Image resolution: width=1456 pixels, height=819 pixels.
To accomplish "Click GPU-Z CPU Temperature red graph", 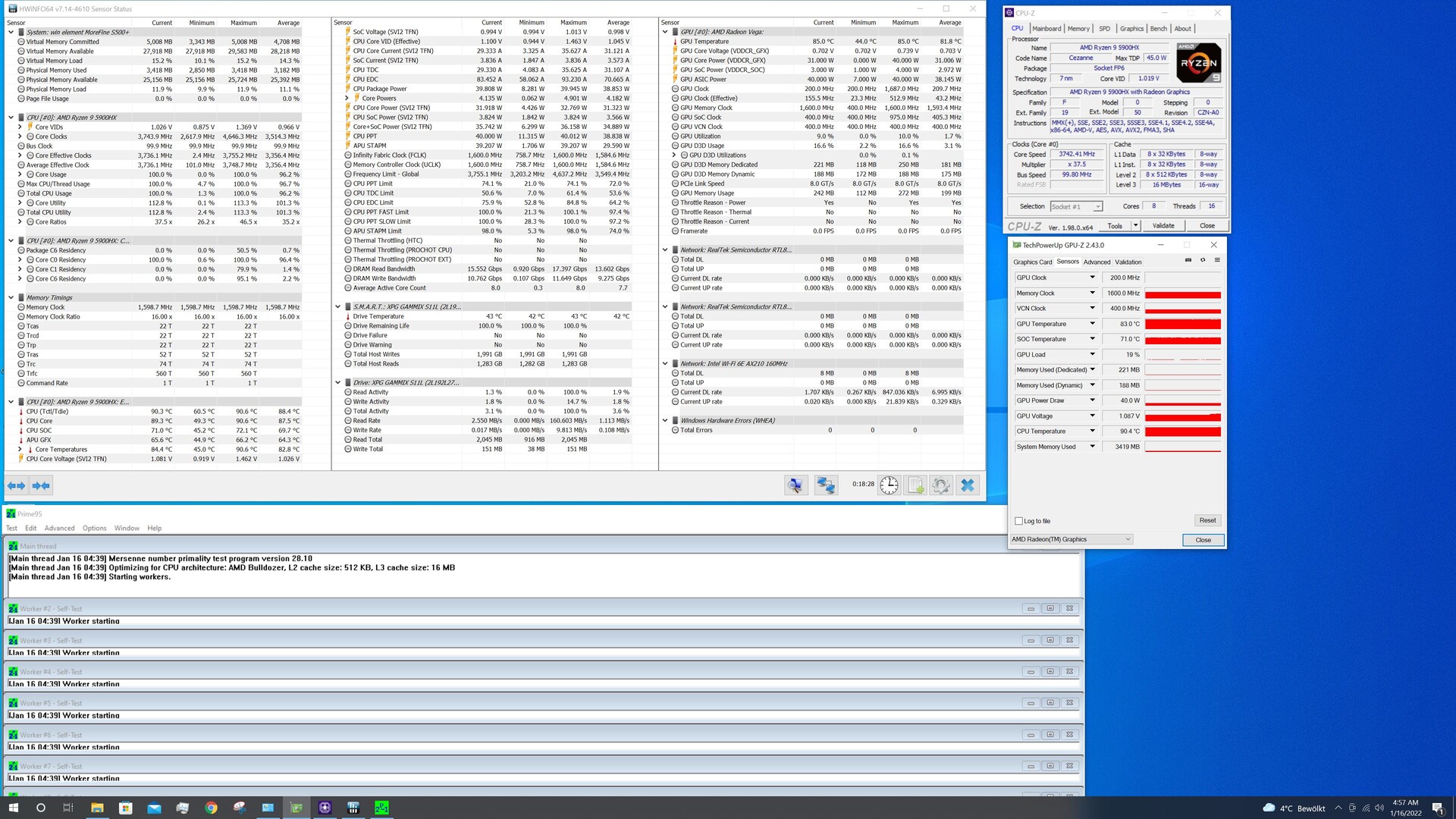I will coord(1183,431).
